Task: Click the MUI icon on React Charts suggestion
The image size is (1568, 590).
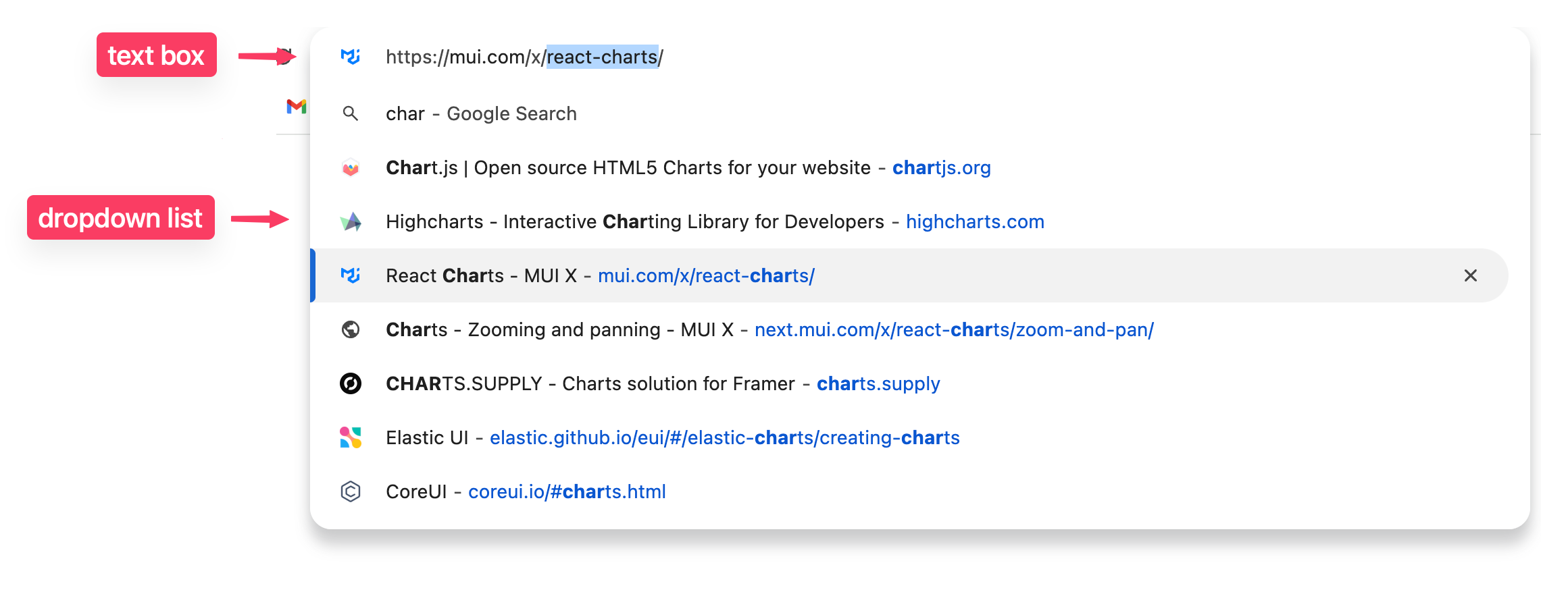Action: tap(350, 275)
